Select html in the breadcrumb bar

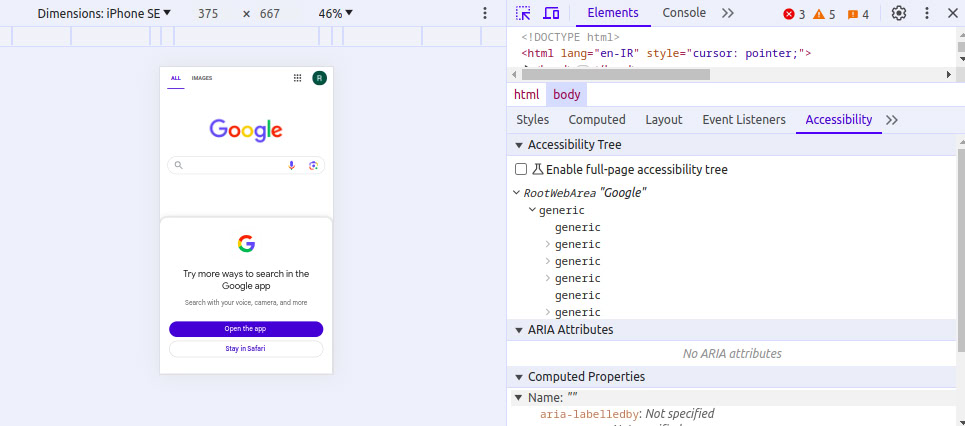[x=526, y=95]
